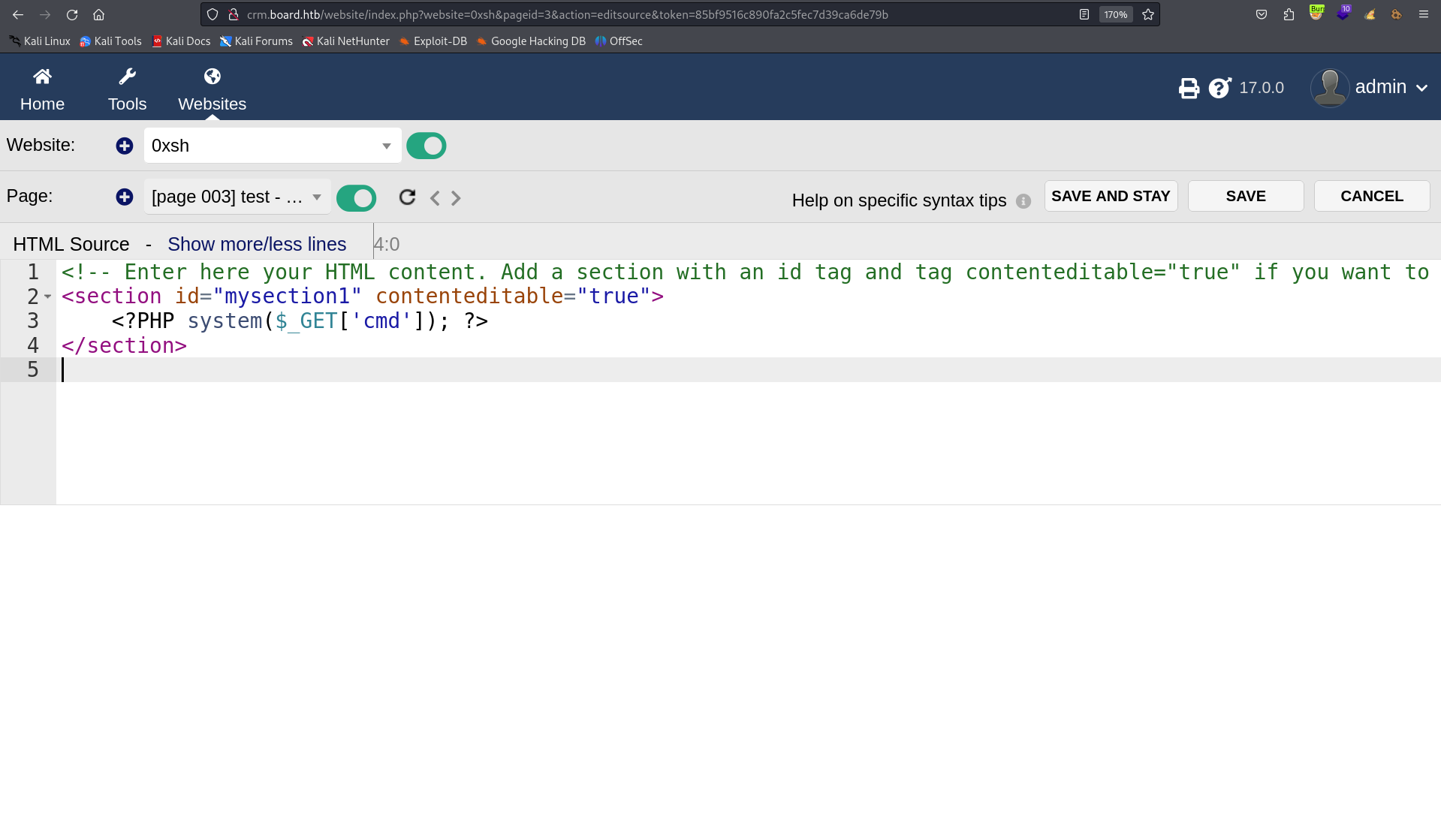Click the browser address bar URL
Image resolution: width=1441 pixels, height=840 pixels.
[x=568, y=14]
